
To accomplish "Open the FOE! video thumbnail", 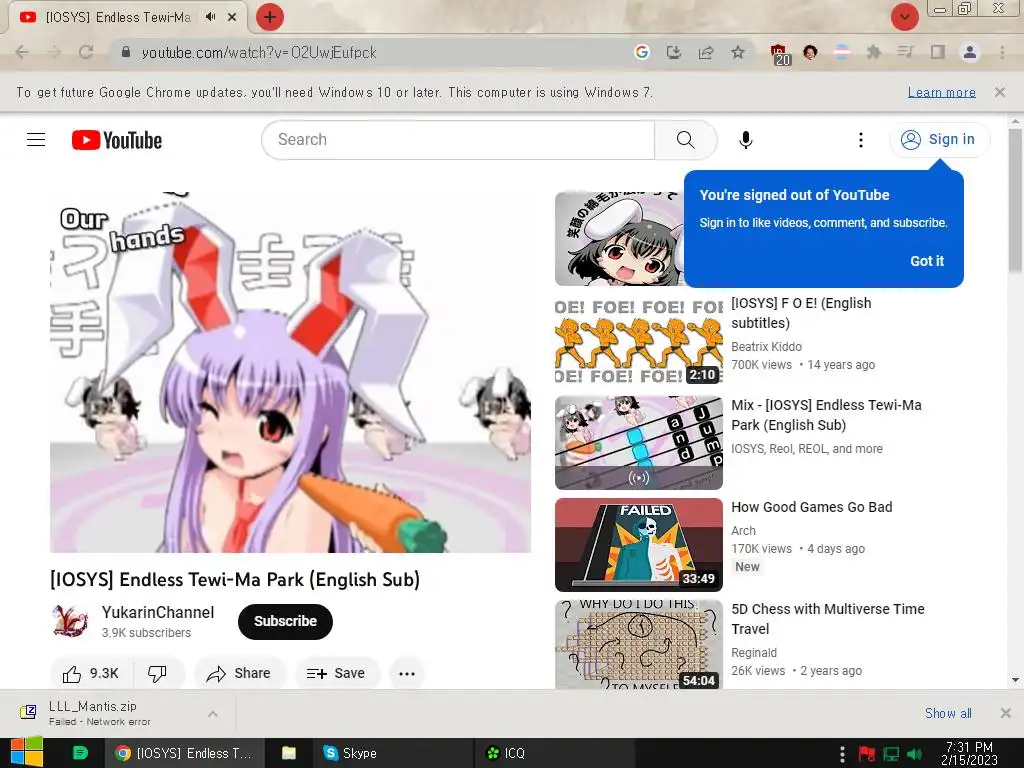I will pos(639,341).
